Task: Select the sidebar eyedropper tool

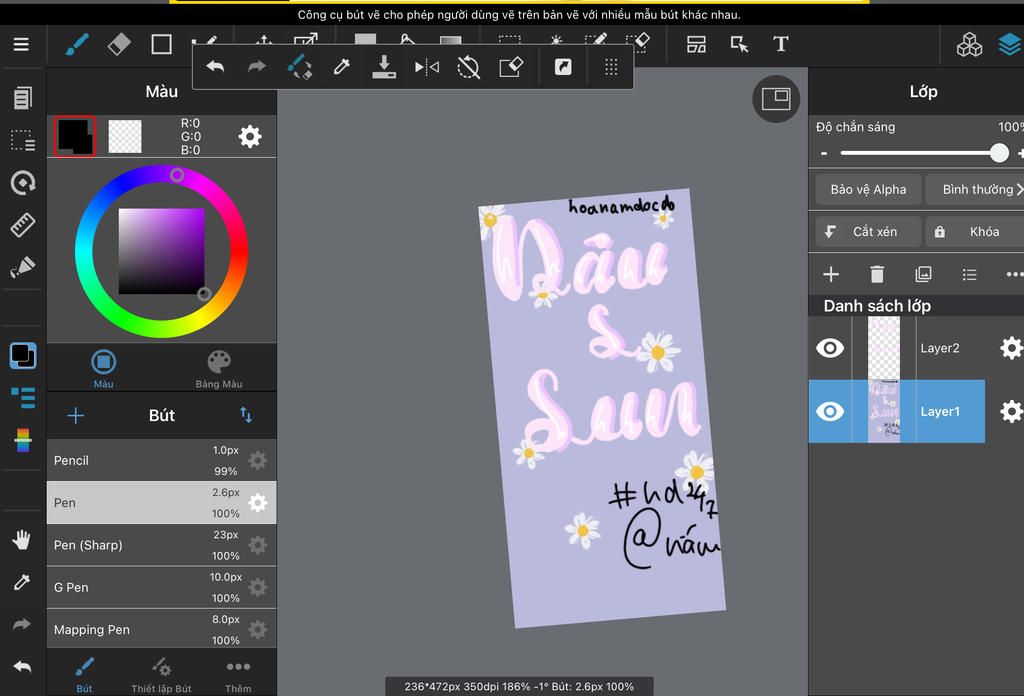Action: pos(22,582)
